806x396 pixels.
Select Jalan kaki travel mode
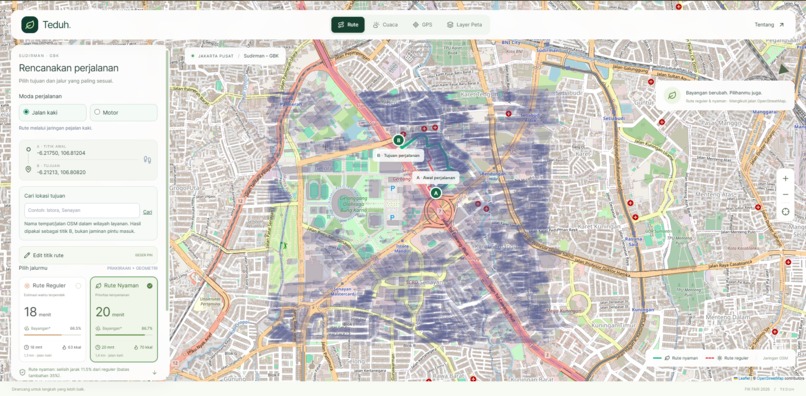coord(53,112)
